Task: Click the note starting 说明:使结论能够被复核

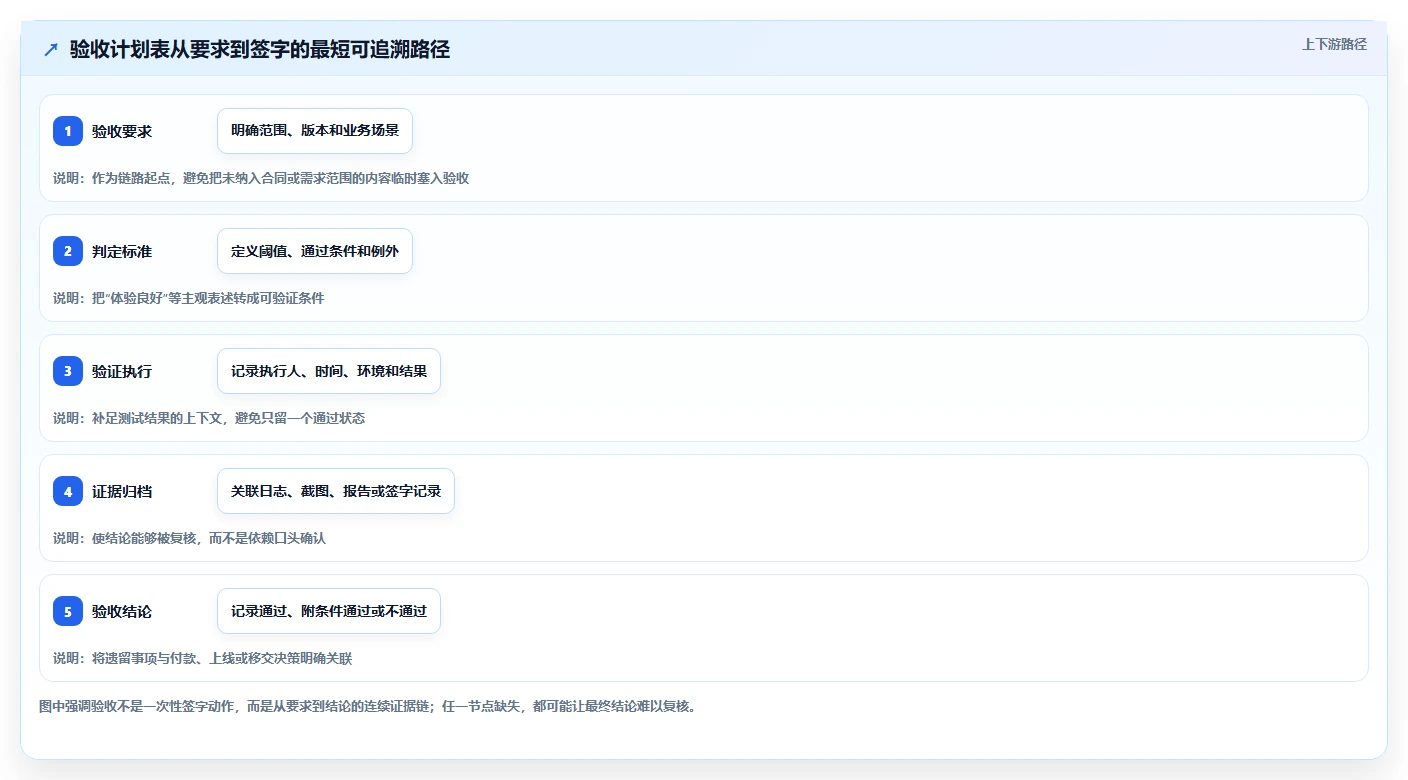Action: coord(189,538)
